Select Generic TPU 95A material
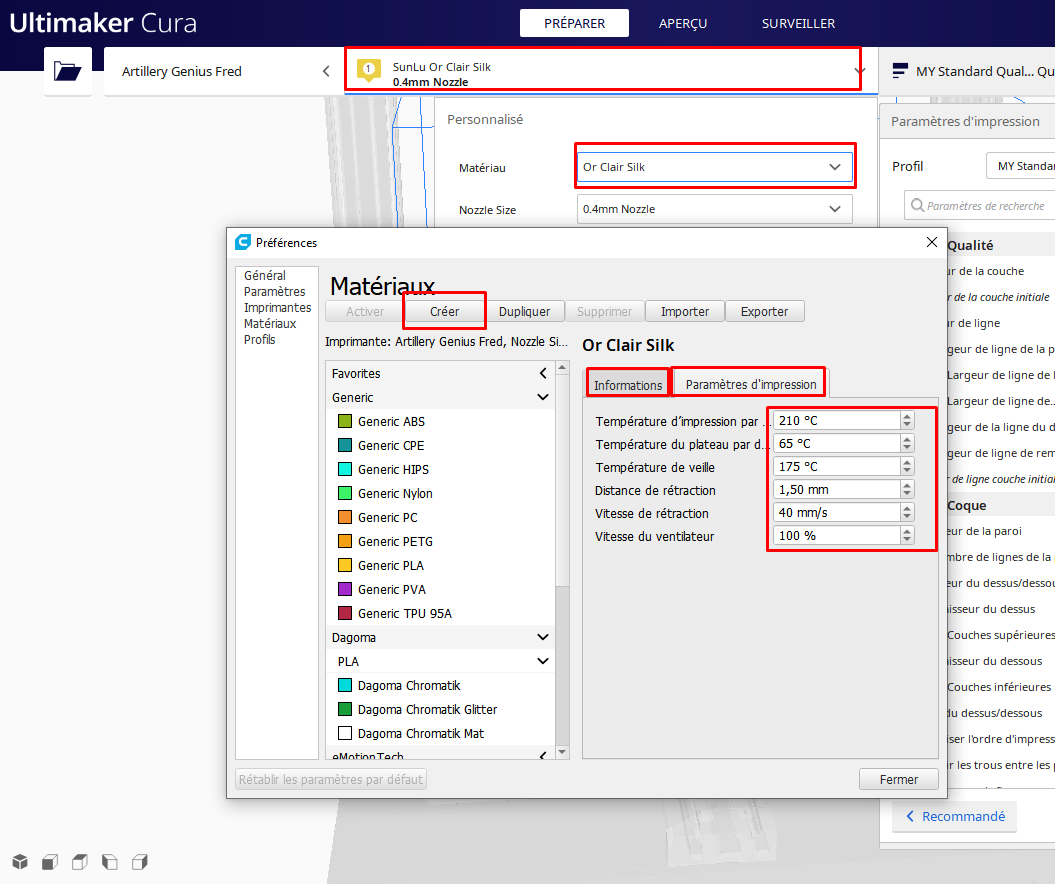 [x=441, y=613]
